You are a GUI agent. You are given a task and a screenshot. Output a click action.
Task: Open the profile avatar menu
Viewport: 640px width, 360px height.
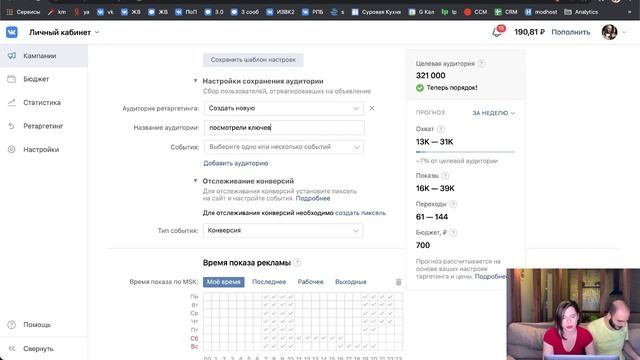609,32
